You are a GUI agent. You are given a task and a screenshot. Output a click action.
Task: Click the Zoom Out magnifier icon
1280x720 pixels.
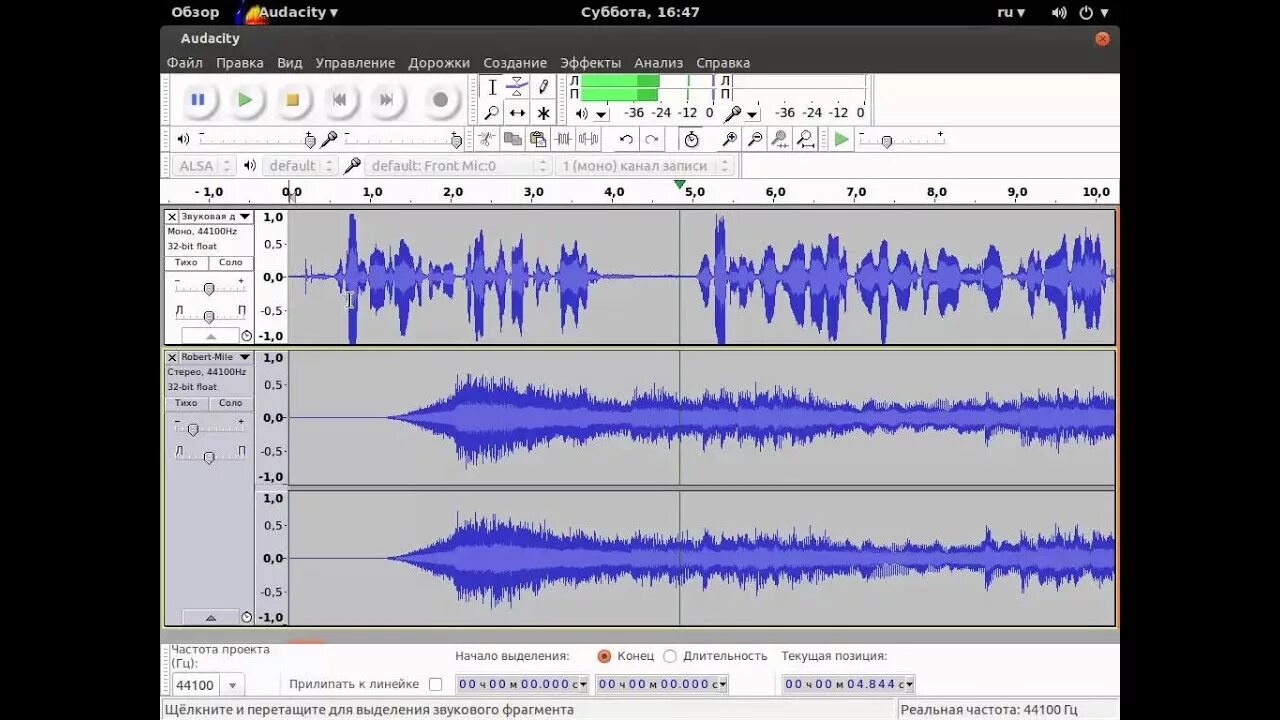coord(755,140)
